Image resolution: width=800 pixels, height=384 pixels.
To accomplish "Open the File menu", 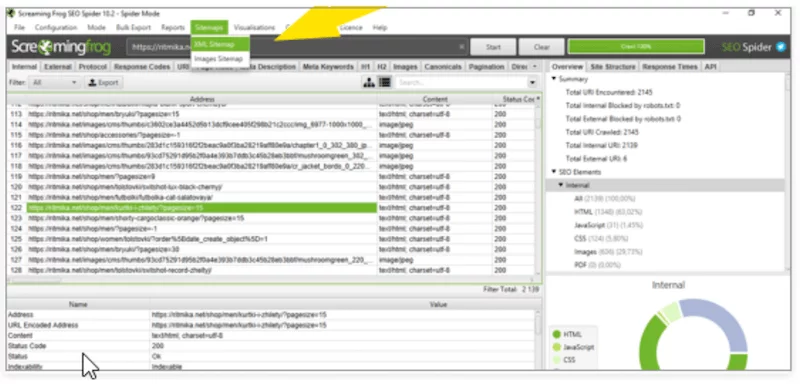I will [19, 28].
